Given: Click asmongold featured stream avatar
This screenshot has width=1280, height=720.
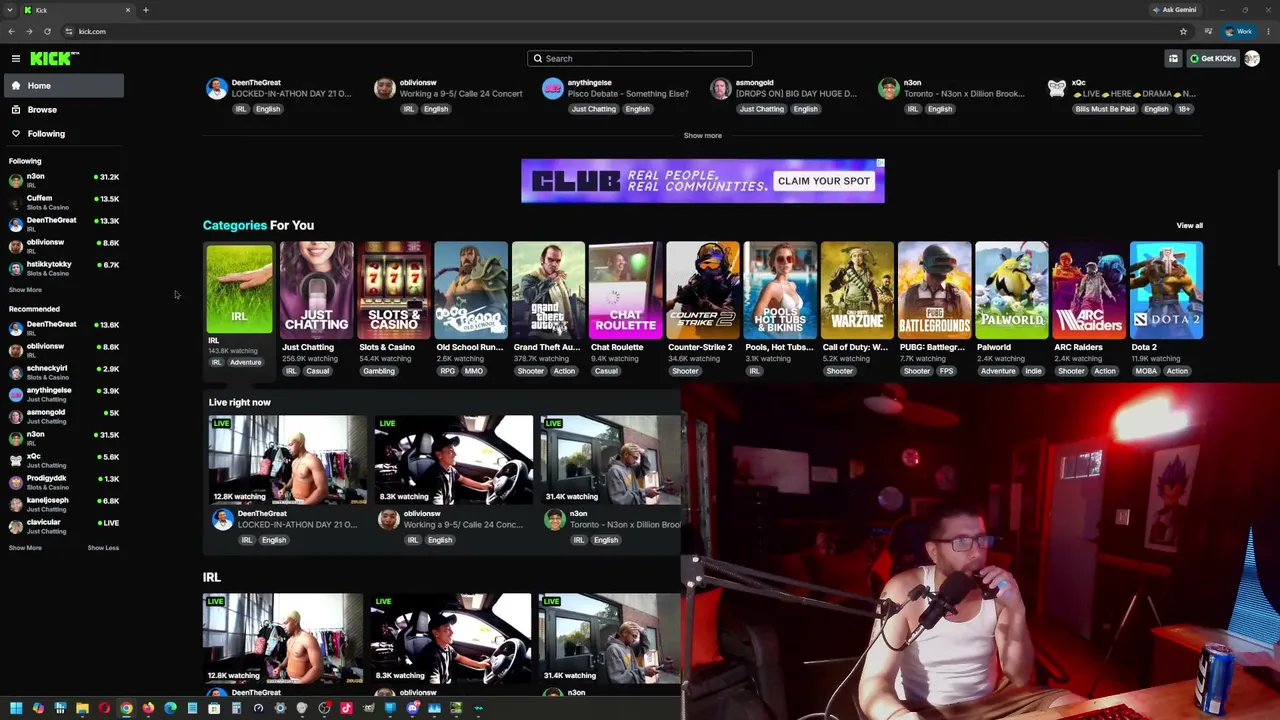Looking at the screenshot, I should pos(720,90).
